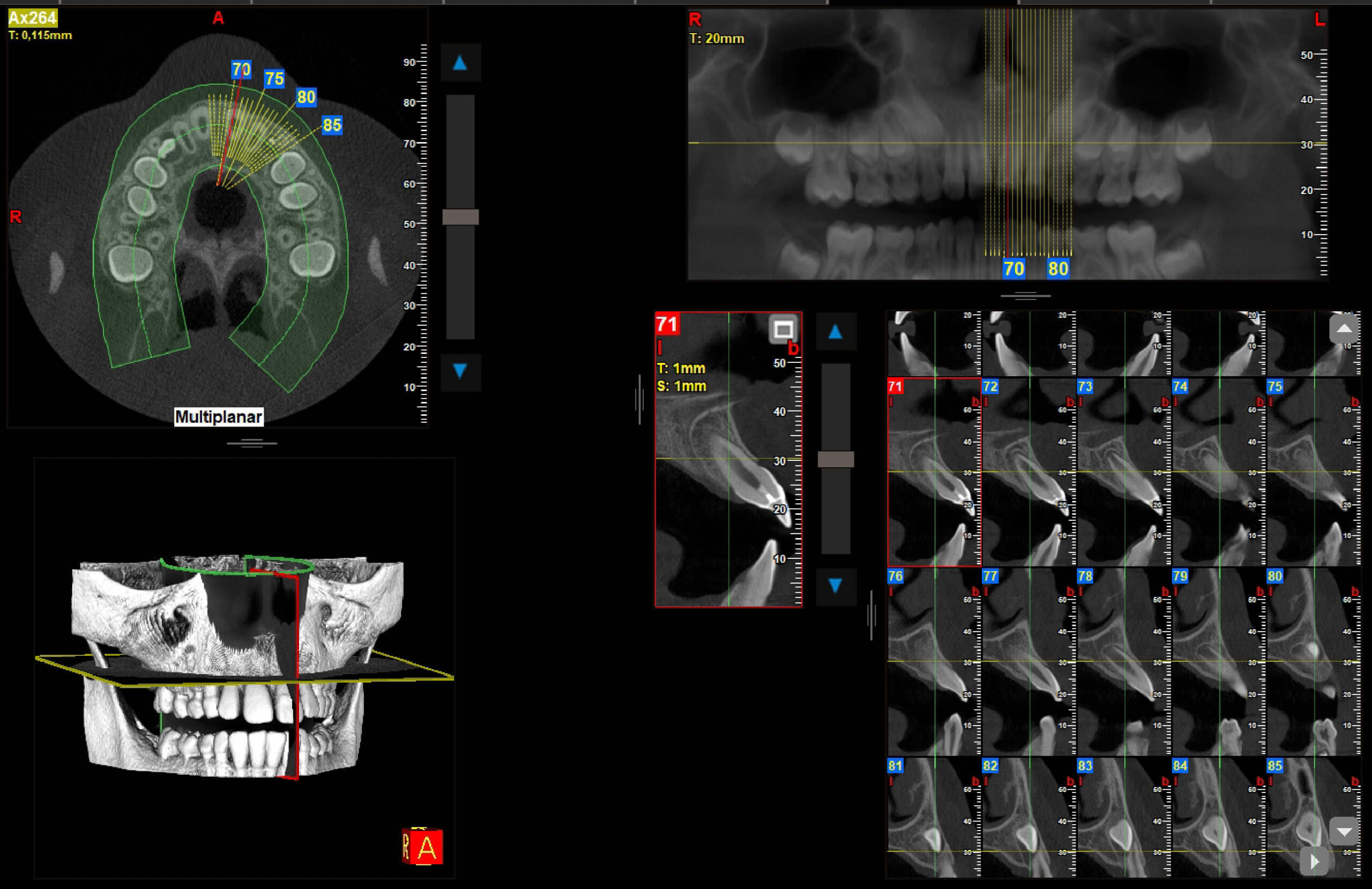The image size is (1372, 889).
Task: Maximize cross-section slice 71 view
Action: (783, 330)
